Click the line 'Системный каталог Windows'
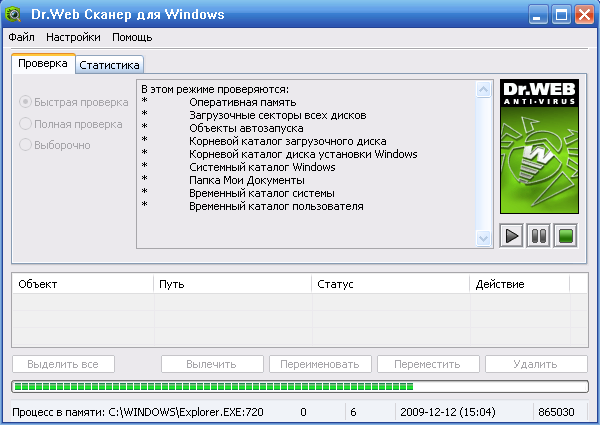 click(262, 168)
